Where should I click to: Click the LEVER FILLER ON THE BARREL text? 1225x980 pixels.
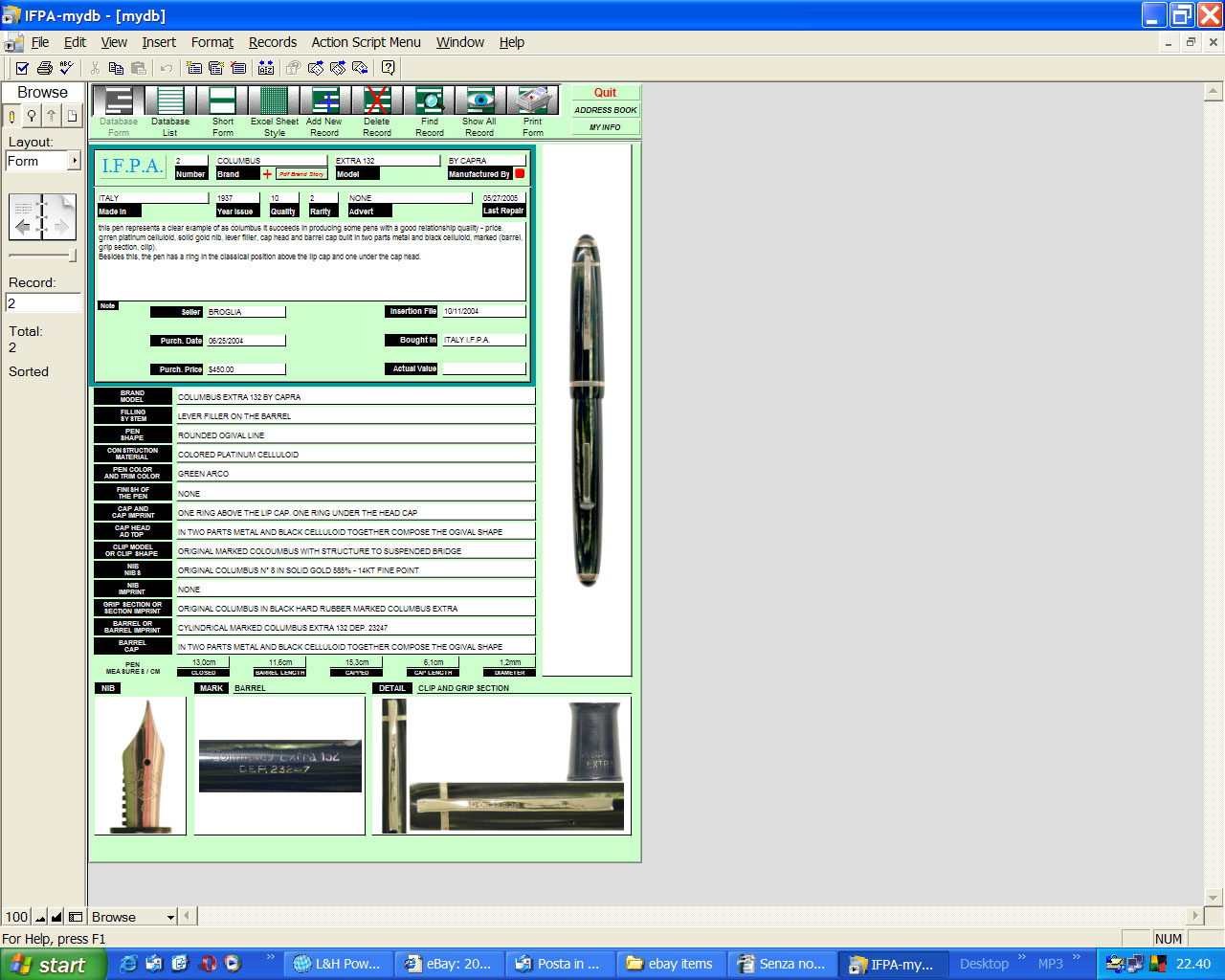click(234, 416)
